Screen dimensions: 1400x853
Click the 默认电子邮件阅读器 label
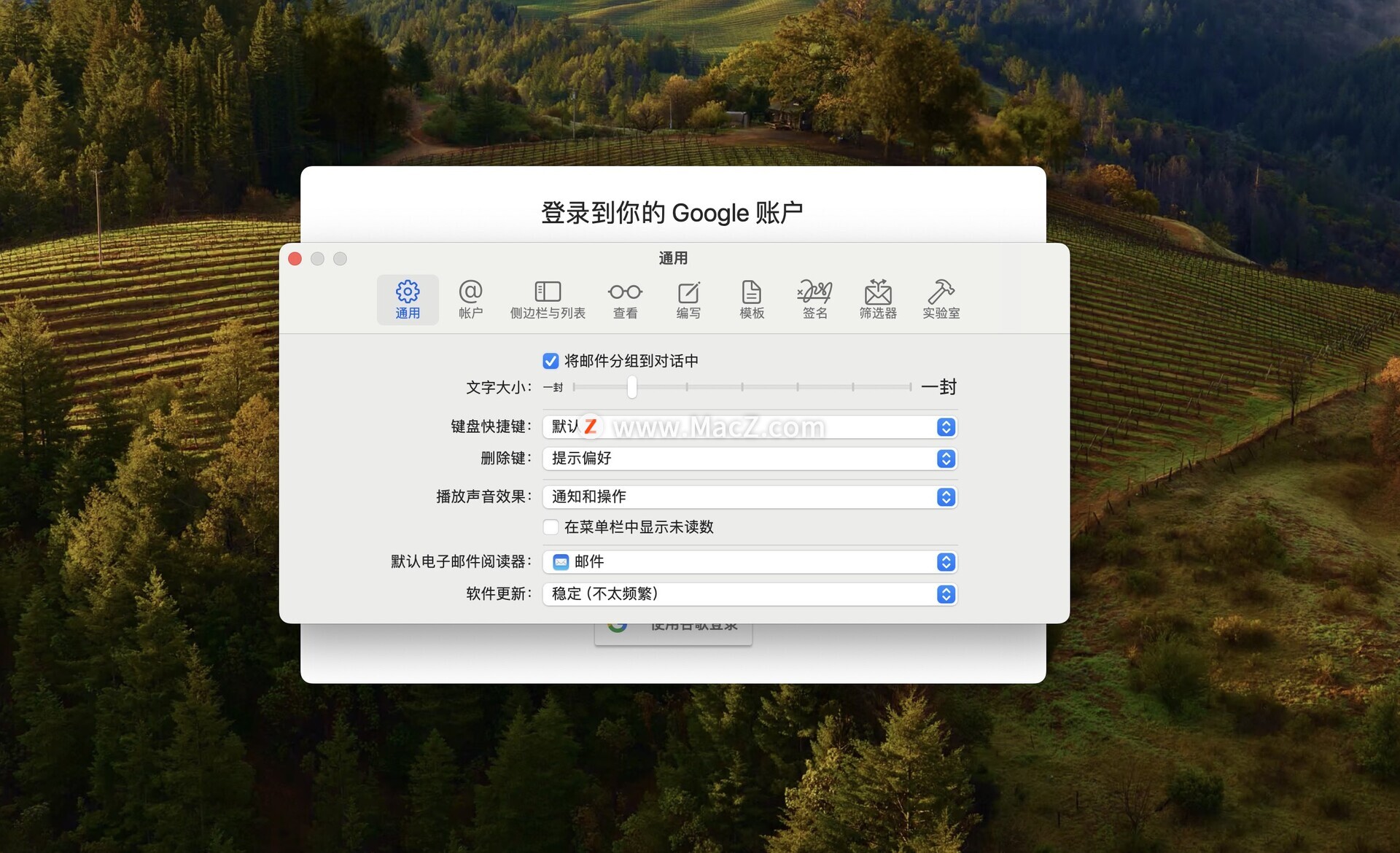[462, 562]
